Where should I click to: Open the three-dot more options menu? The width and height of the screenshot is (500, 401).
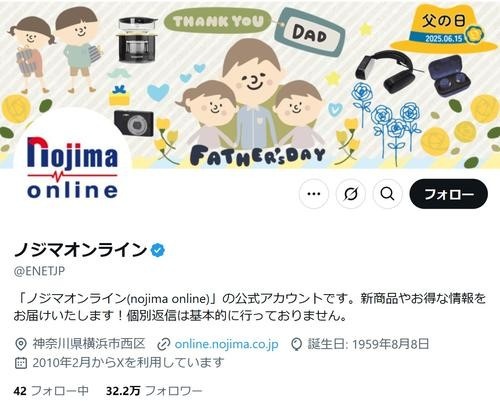click(314, 194)
